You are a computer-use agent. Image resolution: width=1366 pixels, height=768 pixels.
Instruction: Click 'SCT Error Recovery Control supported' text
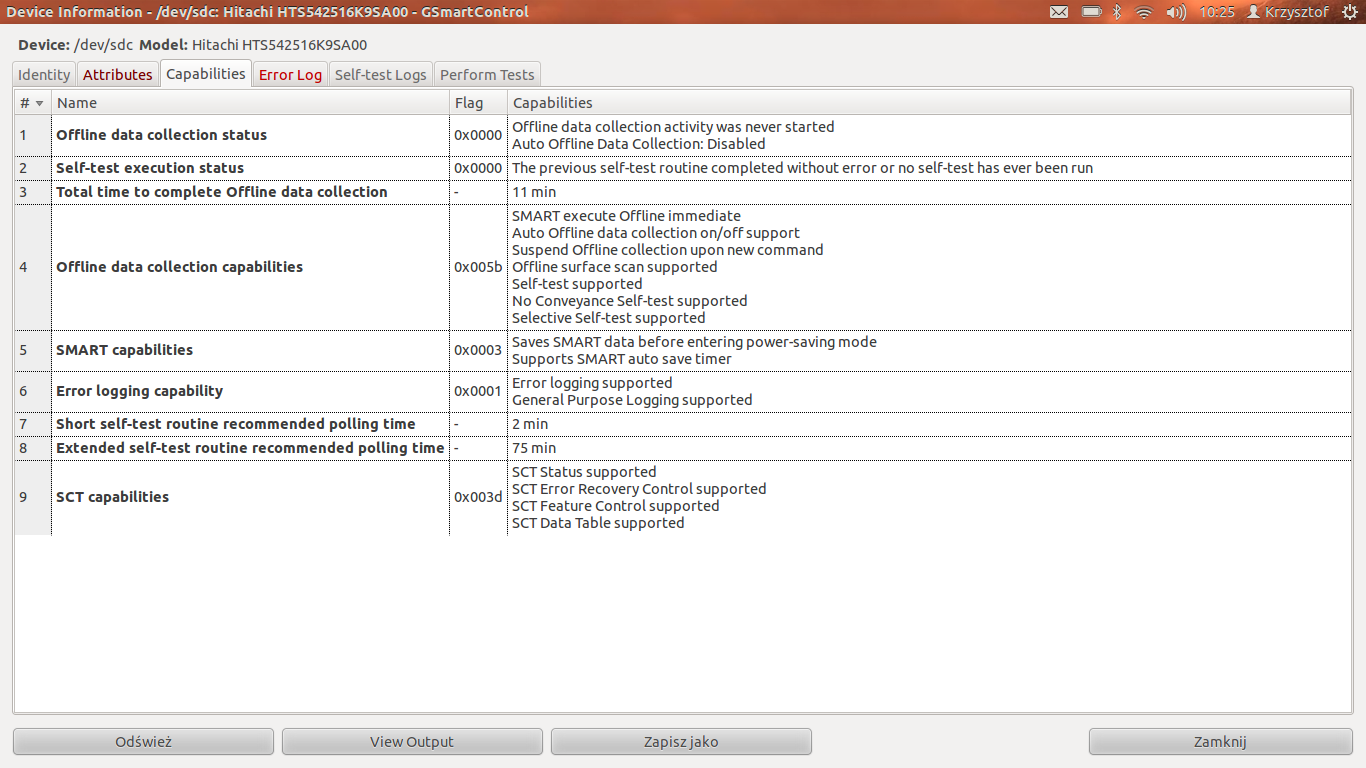coord(640,489)
